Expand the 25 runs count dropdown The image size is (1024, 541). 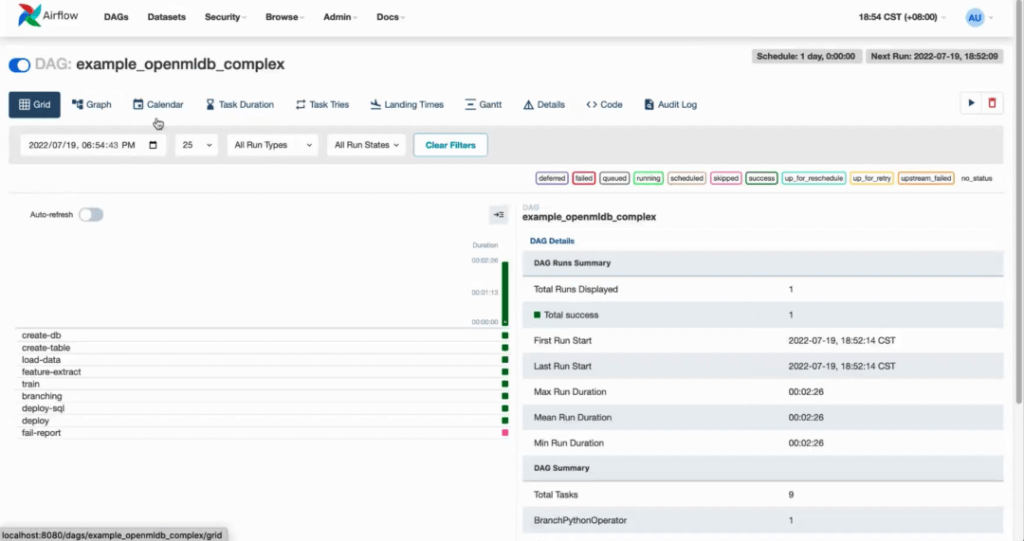coord(197,145)
